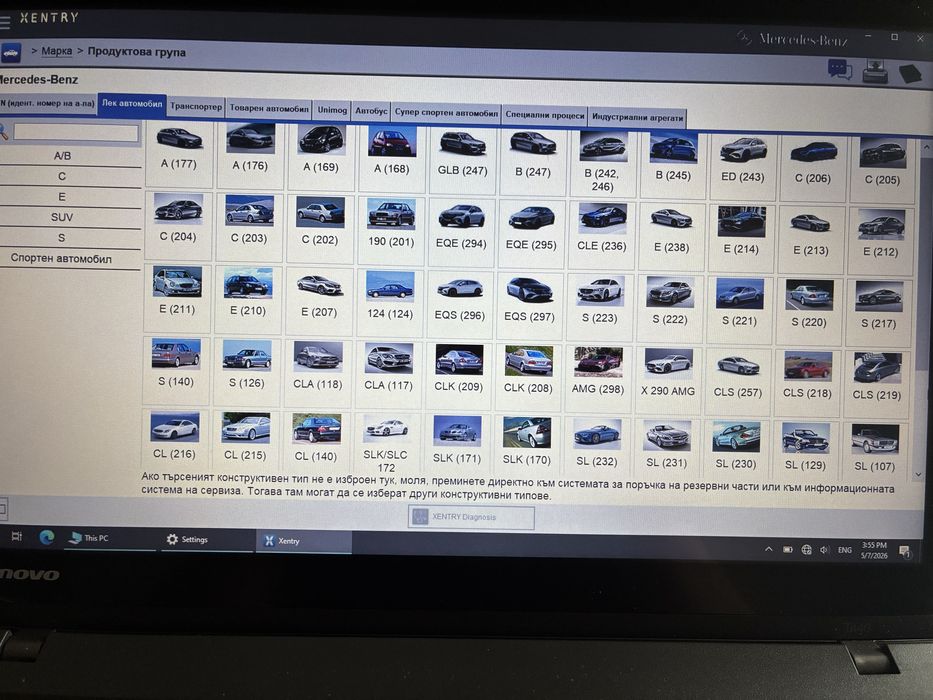Click the car home icon in breadcrumb
This screenshot has height=700, width=933.
point(11,52)
